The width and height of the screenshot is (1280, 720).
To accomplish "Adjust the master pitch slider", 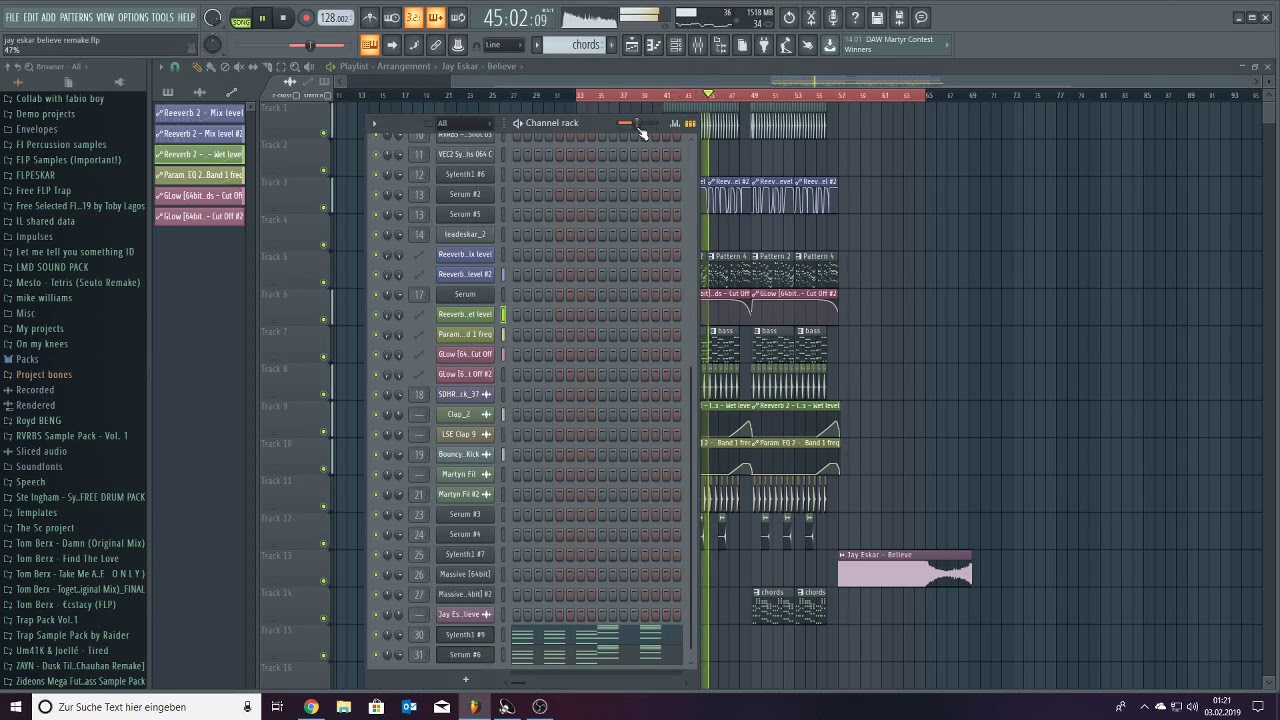I will coord(310,45).
